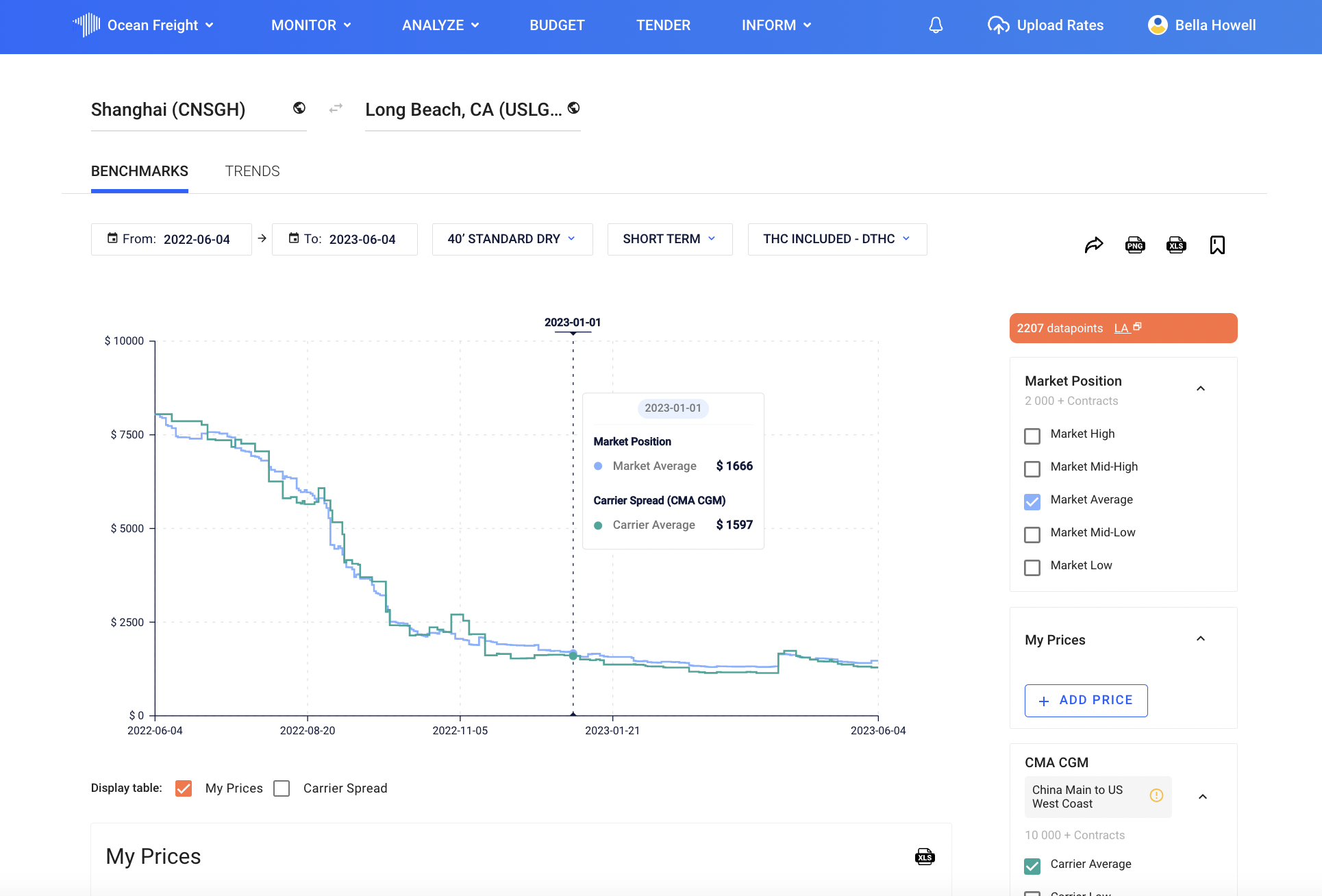Click the '10 000 + Contracts' text
Screen dimensions: 1322x896
pos(1075,835)
